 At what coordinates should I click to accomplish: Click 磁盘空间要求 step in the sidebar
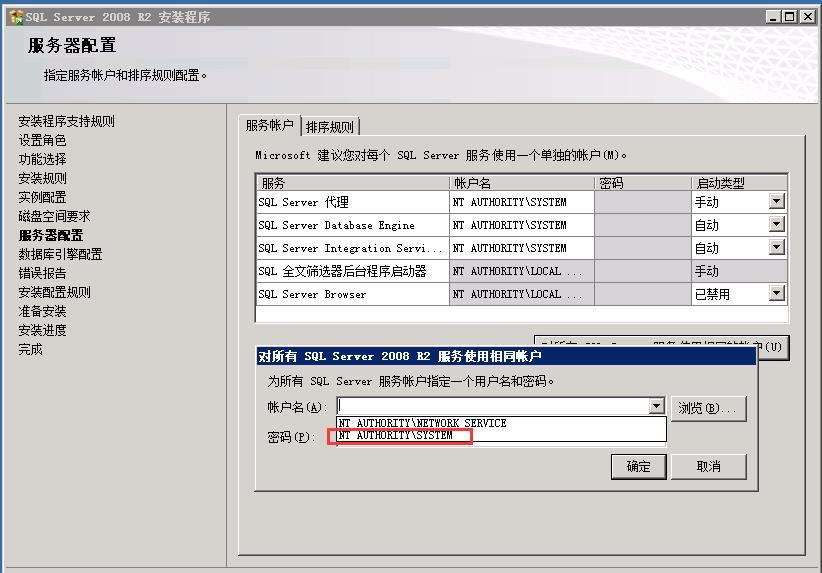click(55, 216)
